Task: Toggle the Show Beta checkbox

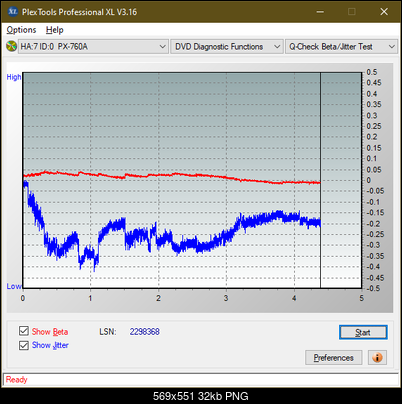Action: [24, 331]
